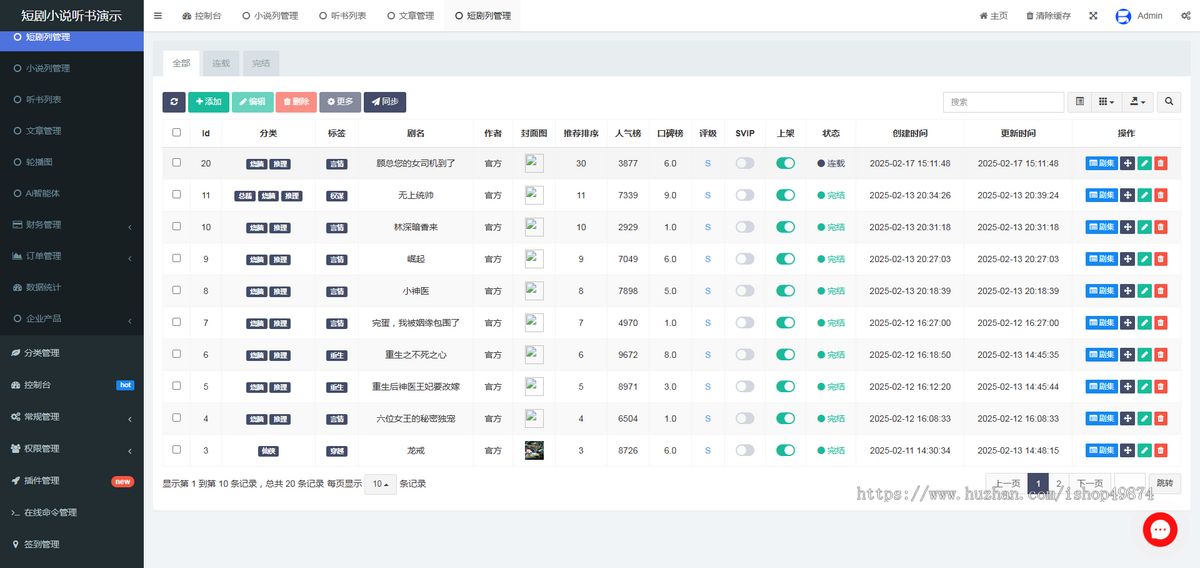Click delete trash icon for row Id 9

click(x=1160, y=259)
